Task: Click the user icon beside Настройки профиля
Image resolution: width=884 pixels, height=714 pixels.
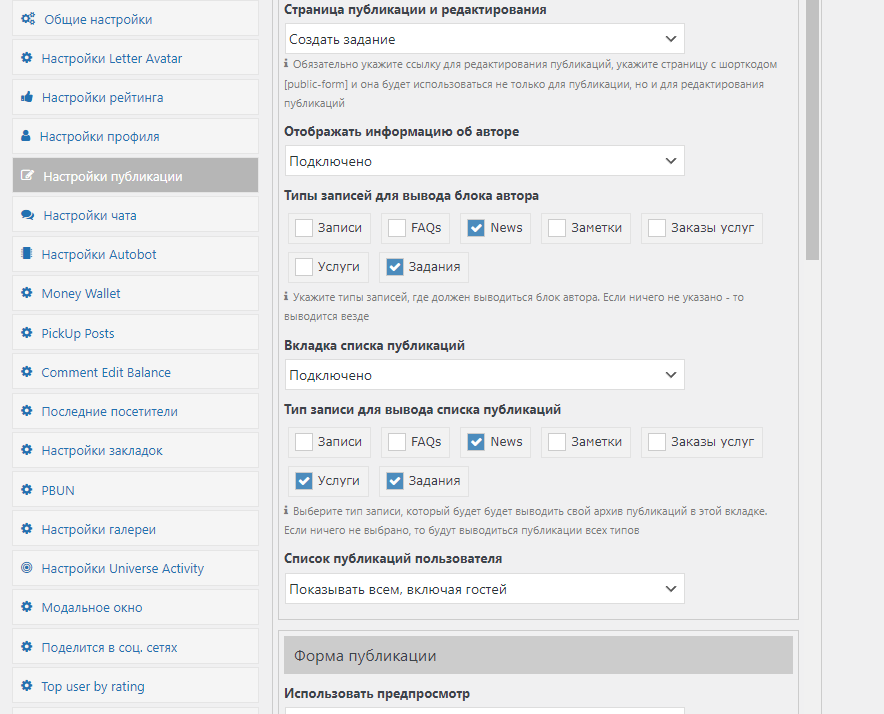Action: tap(27, 136)
